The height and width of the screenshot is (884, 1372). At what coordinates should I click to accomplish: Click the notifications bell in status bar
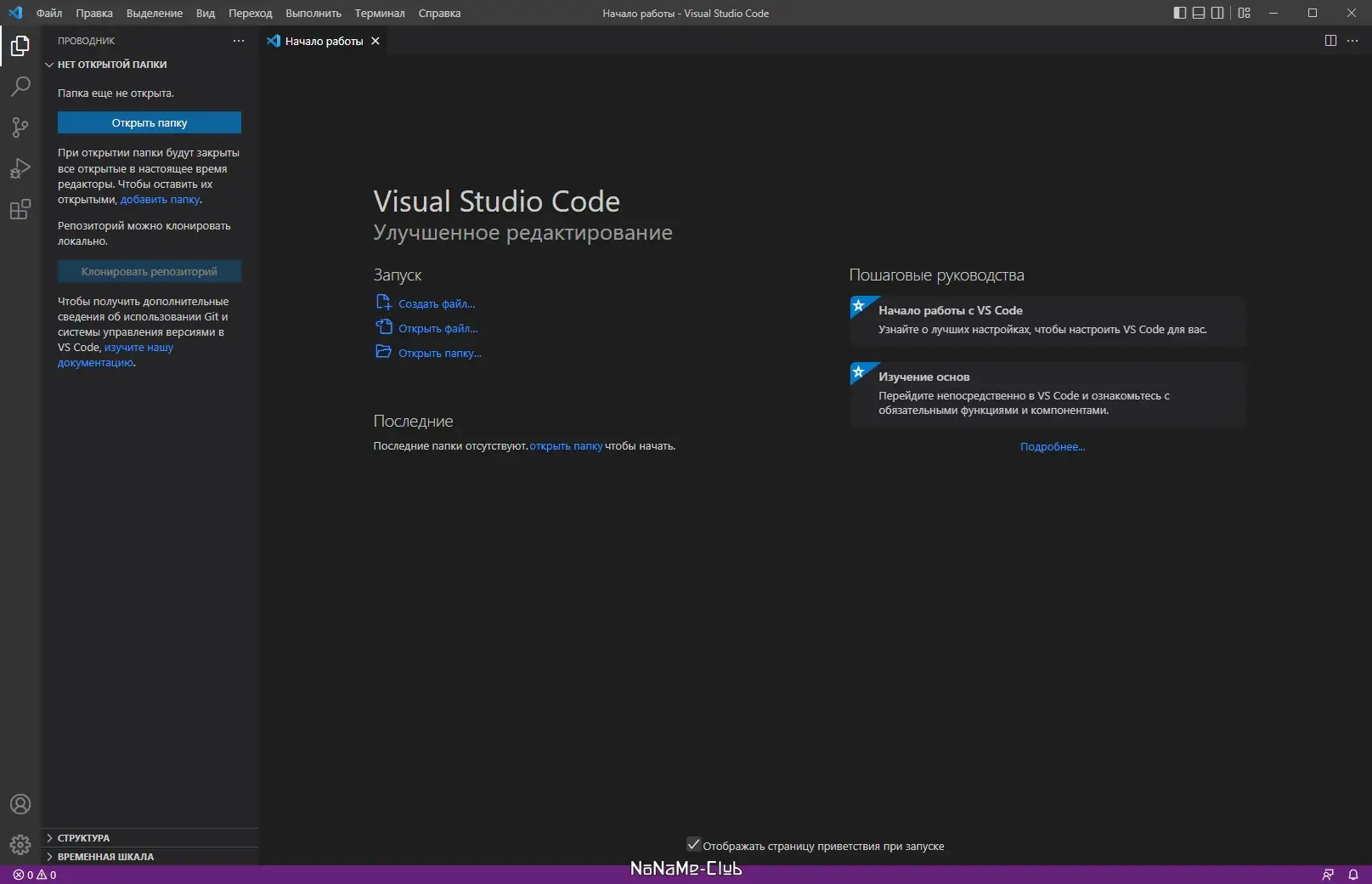coord(1353,875)
